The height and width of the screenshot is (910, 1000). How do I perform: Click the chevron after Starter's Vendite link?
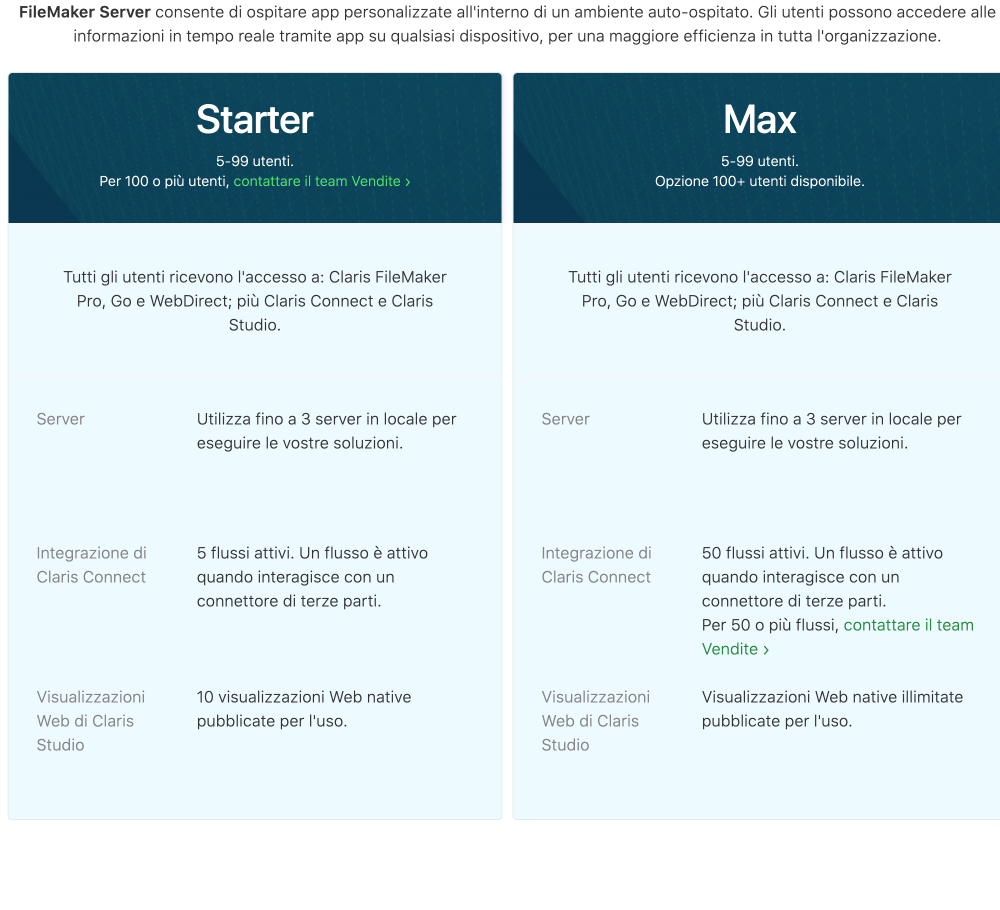tap(408, 182)
